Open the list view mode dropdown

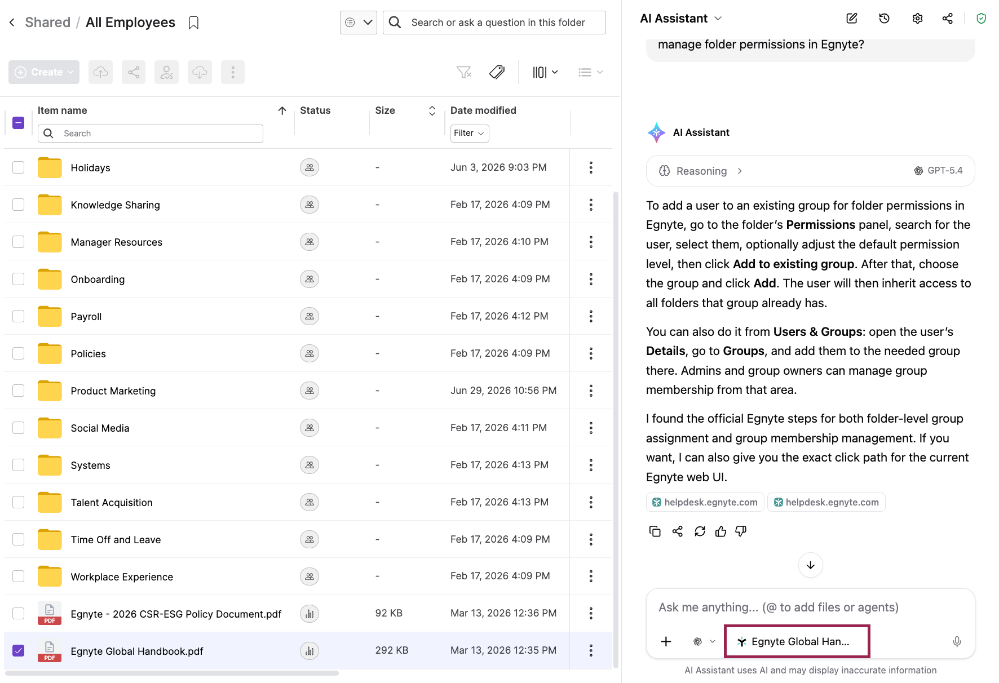coord(590,72)
